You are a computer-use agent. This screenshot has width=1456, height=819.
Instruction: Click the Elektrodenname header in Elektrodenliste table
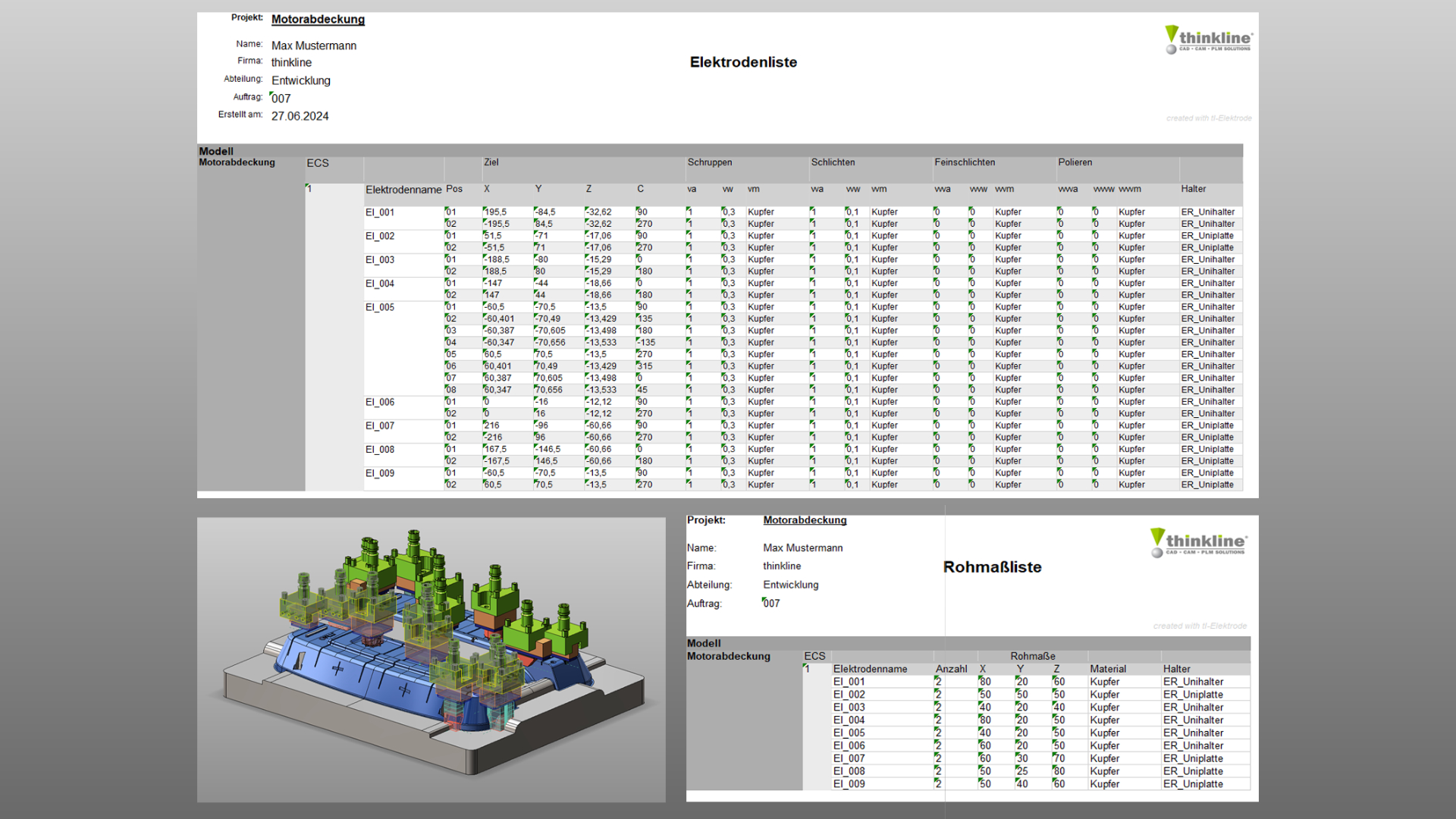point(403,190)
